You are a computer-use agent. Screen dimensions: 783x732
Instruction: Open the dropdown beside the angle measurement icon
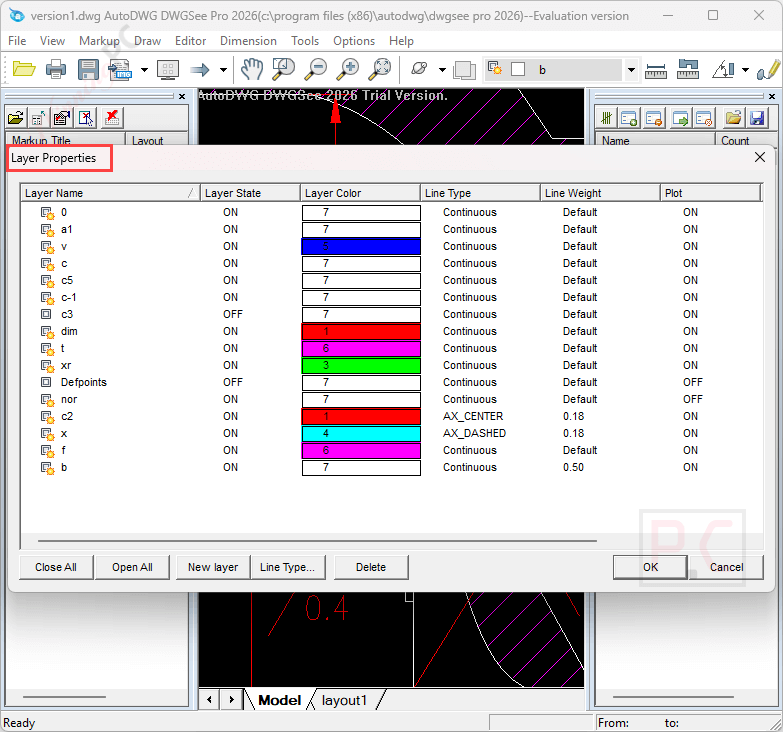point(745,70)
